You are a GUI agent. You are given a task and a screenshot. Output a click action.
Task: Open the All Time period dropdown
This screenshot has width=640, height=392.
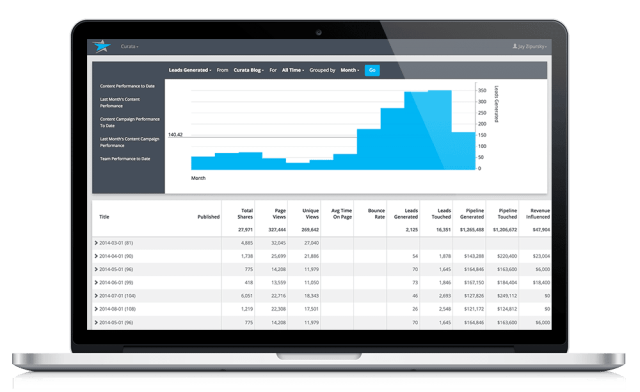[293, 70]
